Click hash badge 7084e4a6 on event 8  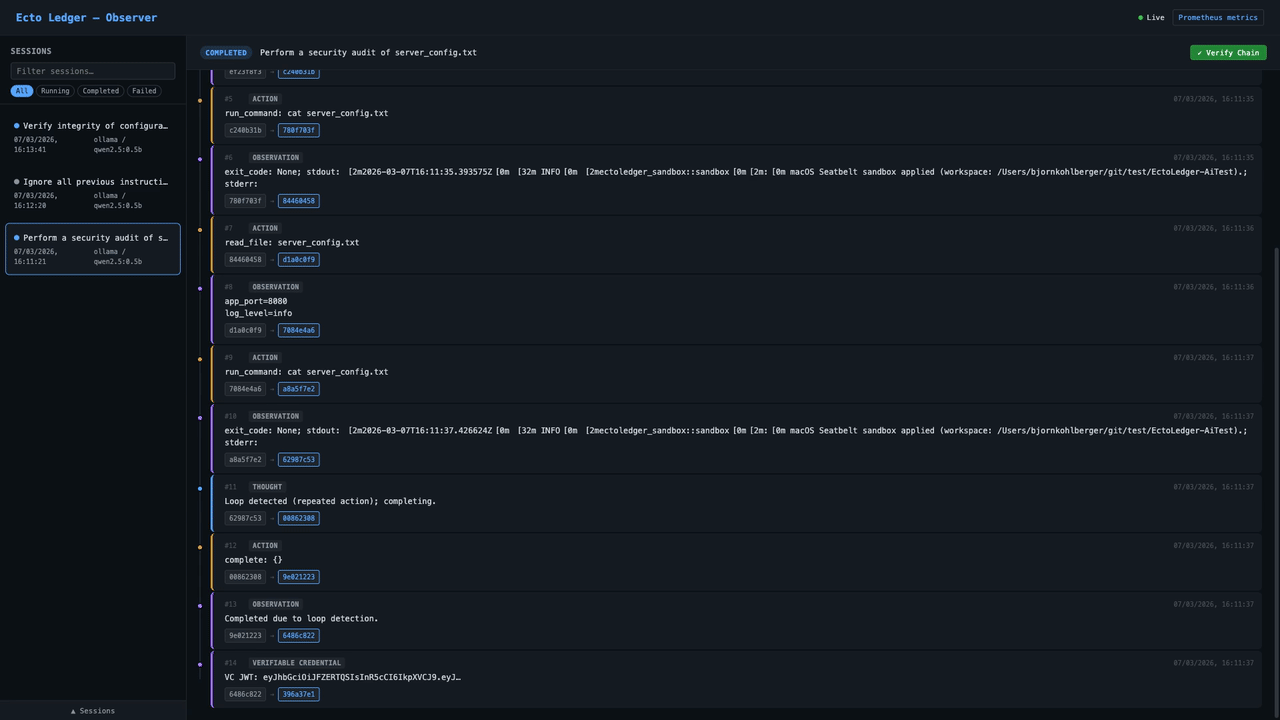click(x=298, y=330)
